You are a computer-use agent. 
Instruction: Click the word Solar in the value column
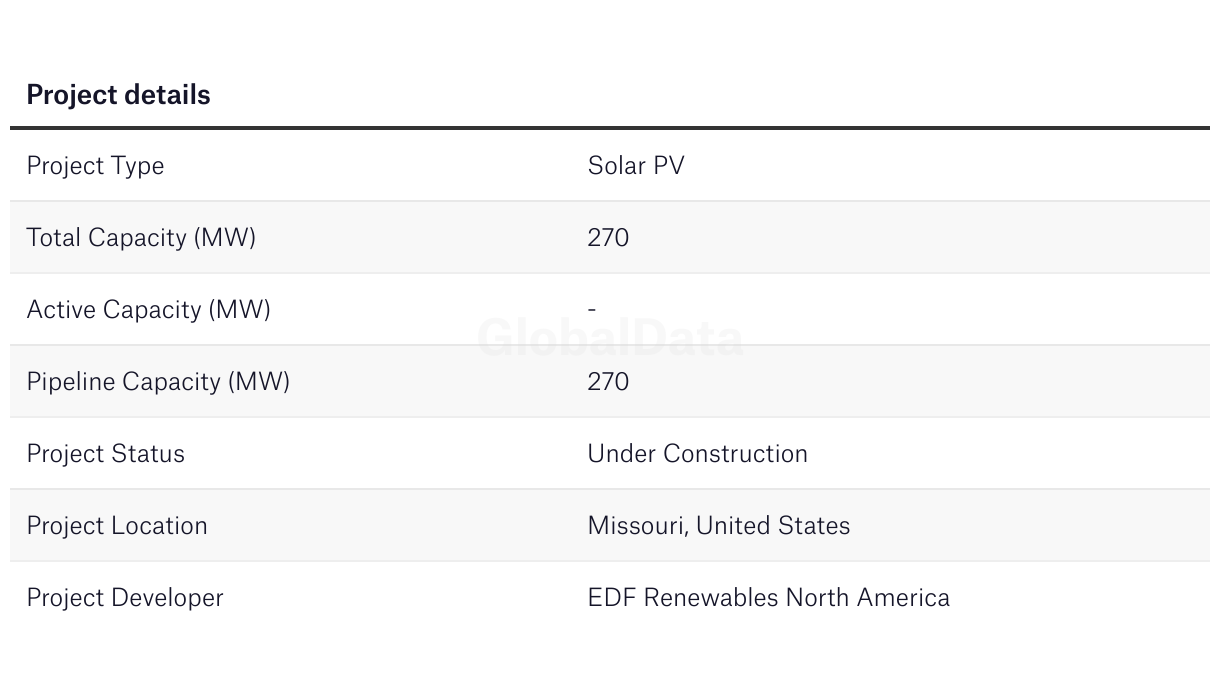(x=616, y=166)
